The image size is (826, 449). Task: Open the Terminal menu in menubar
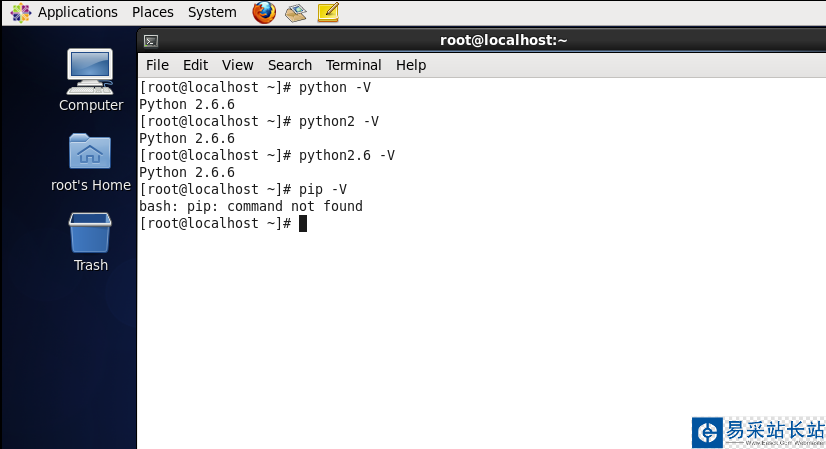pos(354,65)
